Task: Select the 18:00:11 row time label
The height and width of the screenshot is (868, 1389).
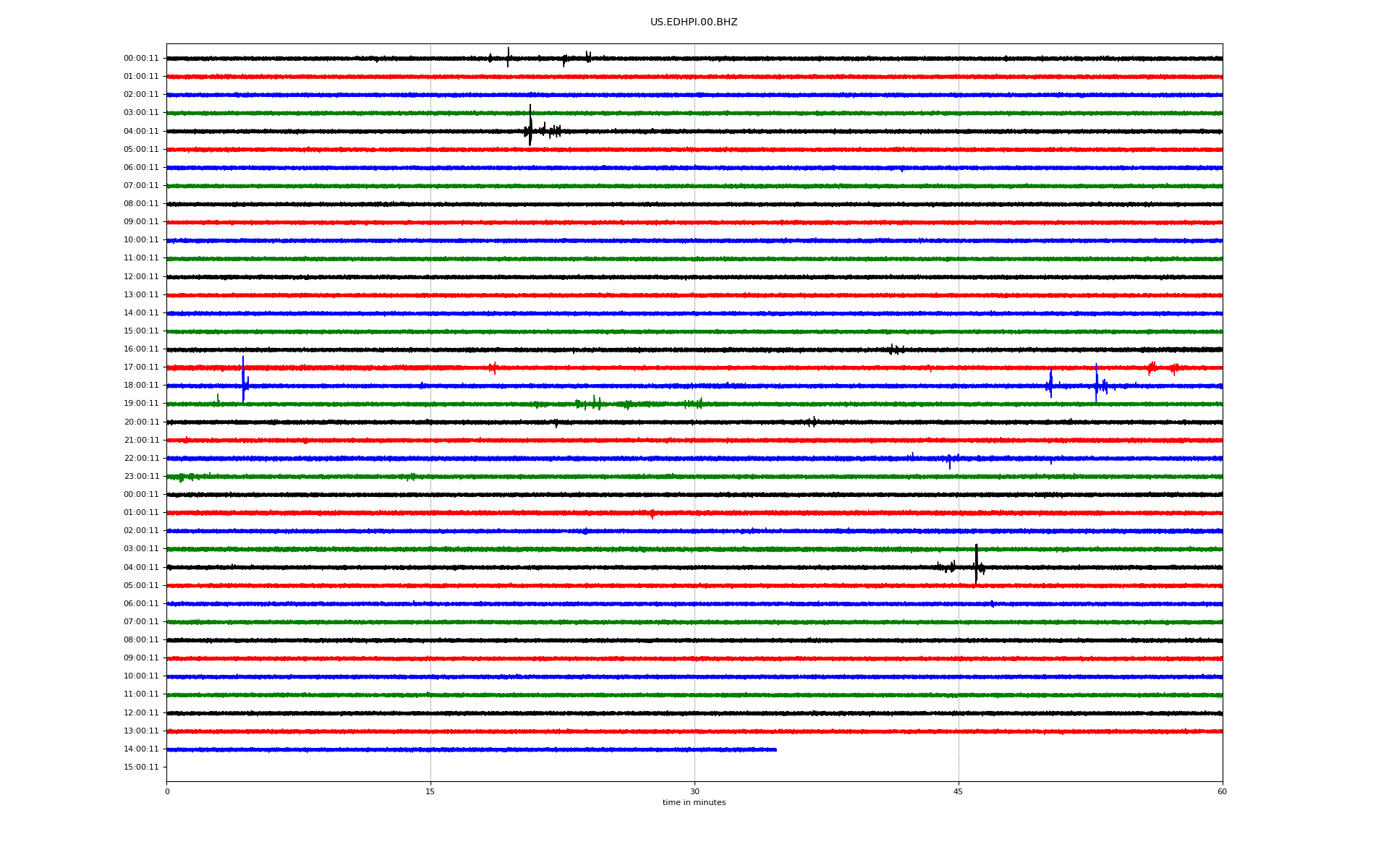Action: tap(141, 386)
